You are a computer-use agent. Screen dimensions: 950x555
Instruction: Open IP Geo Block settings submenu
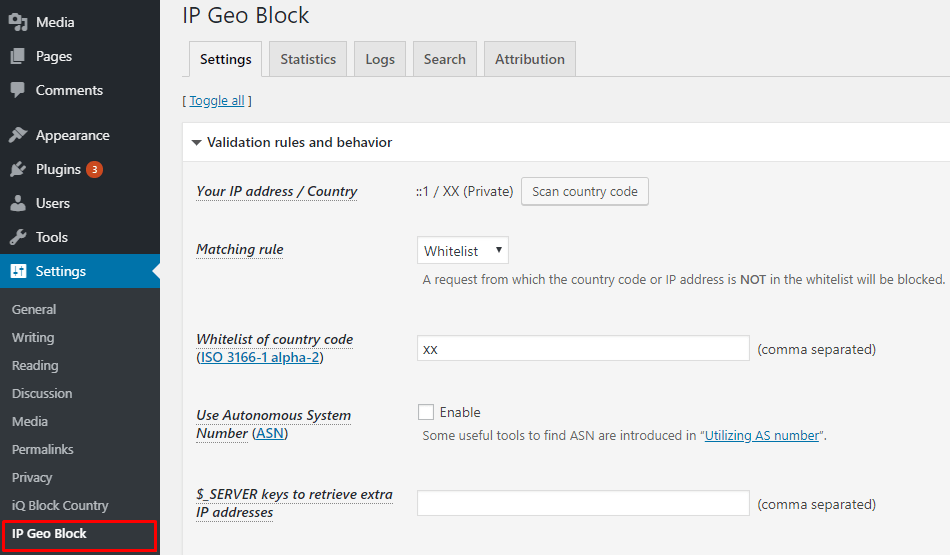[49, 533]
